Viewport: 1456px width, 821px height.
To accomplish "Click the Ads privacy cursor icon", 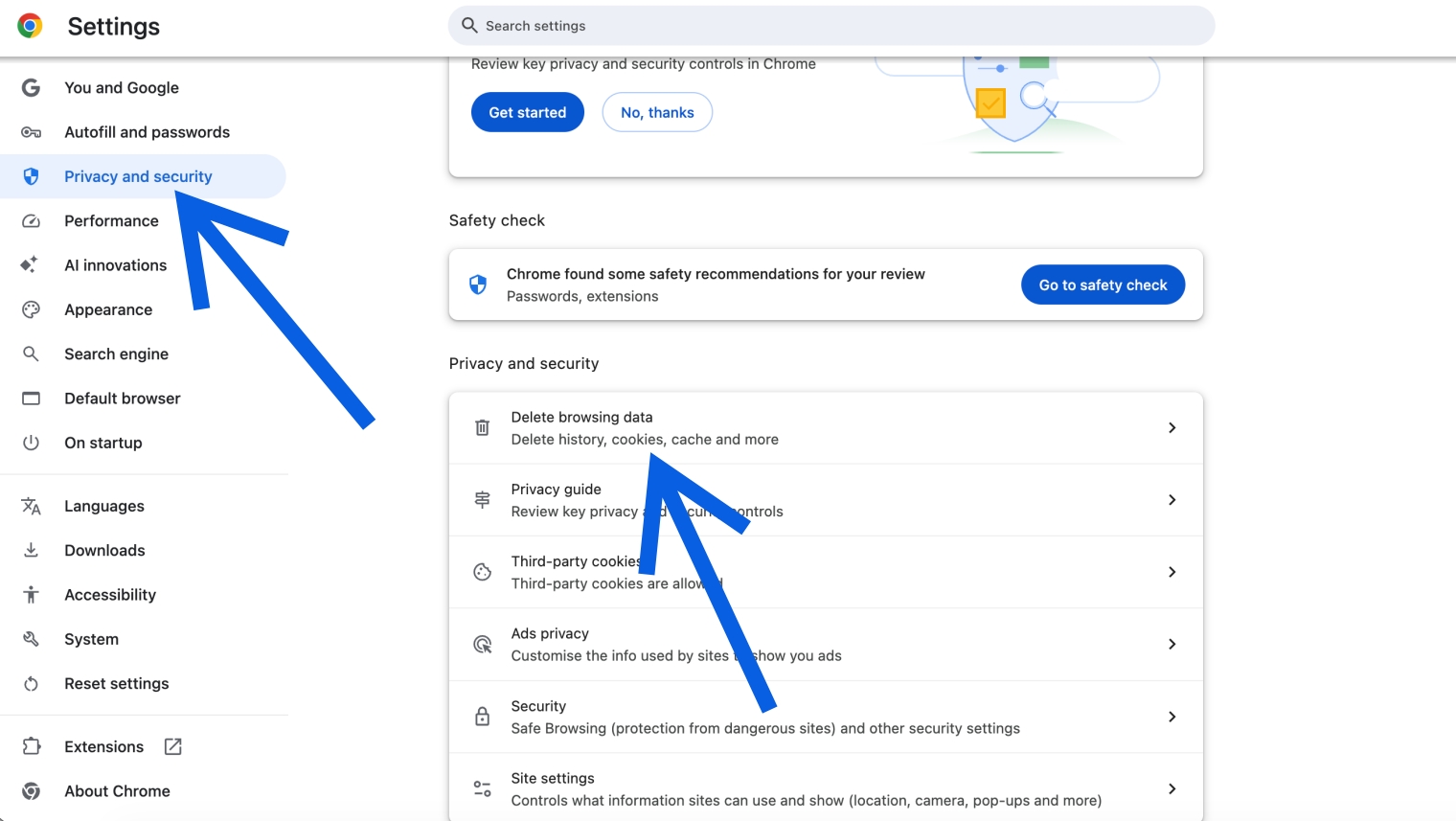I will pos(482,644).
